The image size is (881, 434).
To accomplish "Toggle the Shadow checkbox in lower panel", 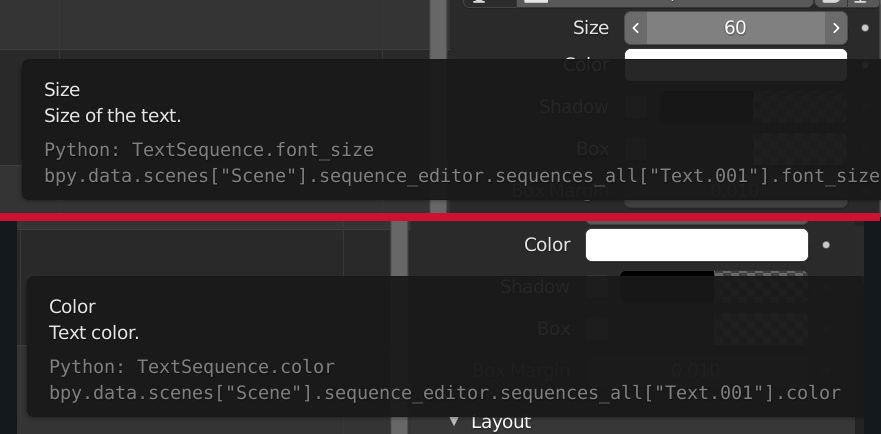I will point(597,287).
